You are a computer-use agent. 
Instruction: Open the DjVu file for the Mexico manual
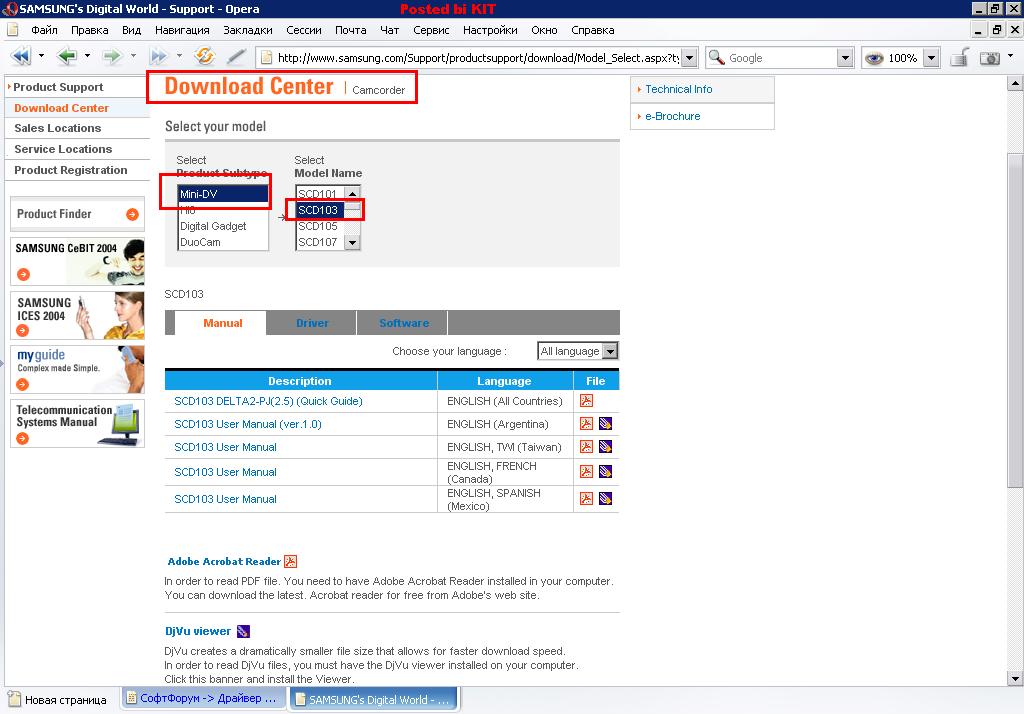coord(605,498)
